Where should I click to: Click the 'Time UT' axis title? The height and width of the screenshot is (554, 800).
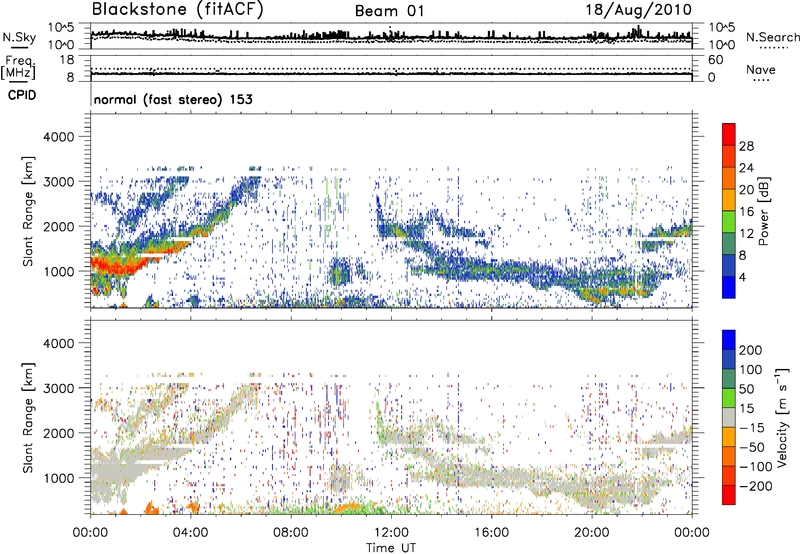click(391, 548)
